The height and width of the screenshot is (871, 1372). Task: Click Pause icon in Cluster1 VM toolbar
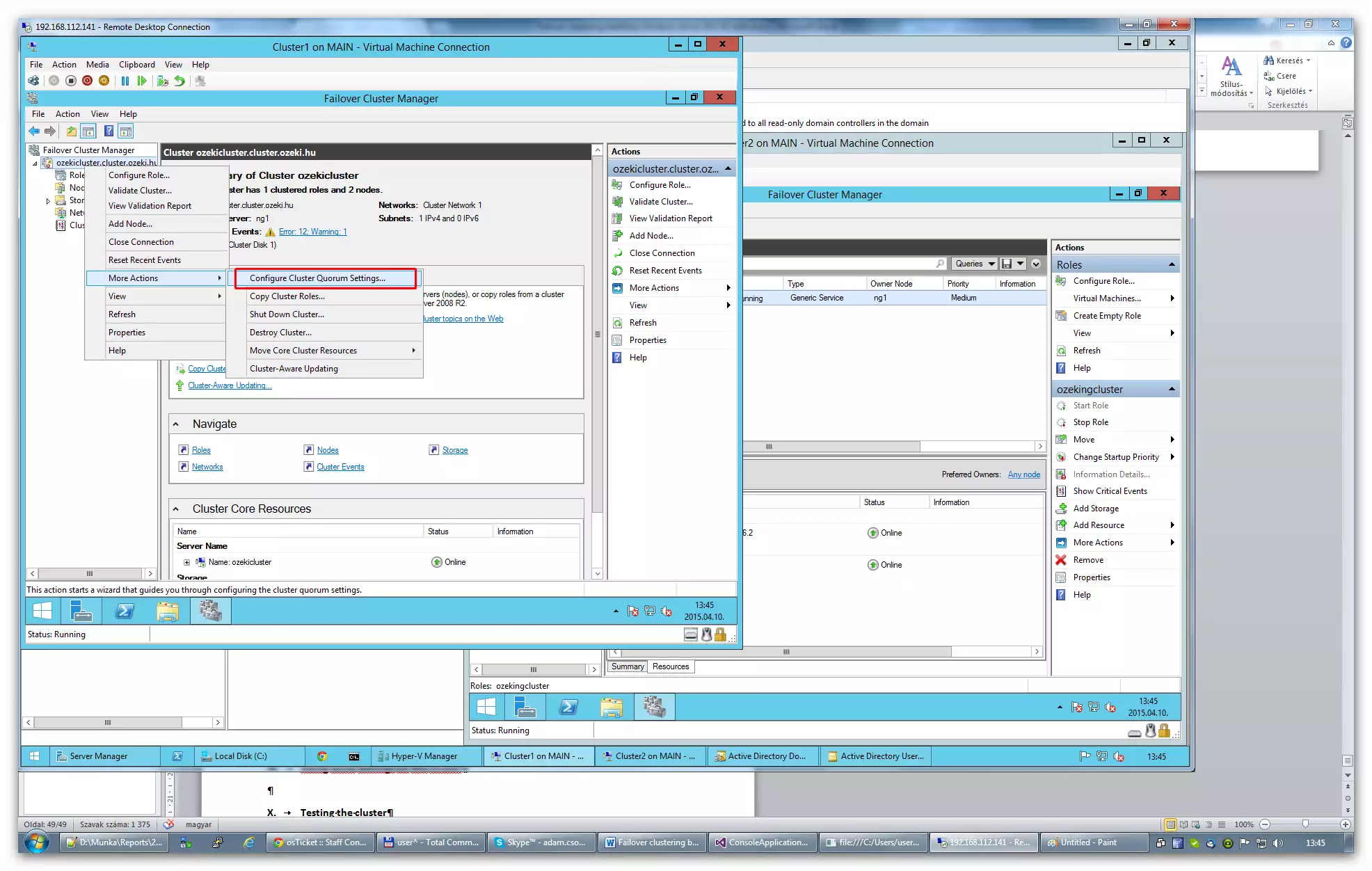[x=125, y=81]
